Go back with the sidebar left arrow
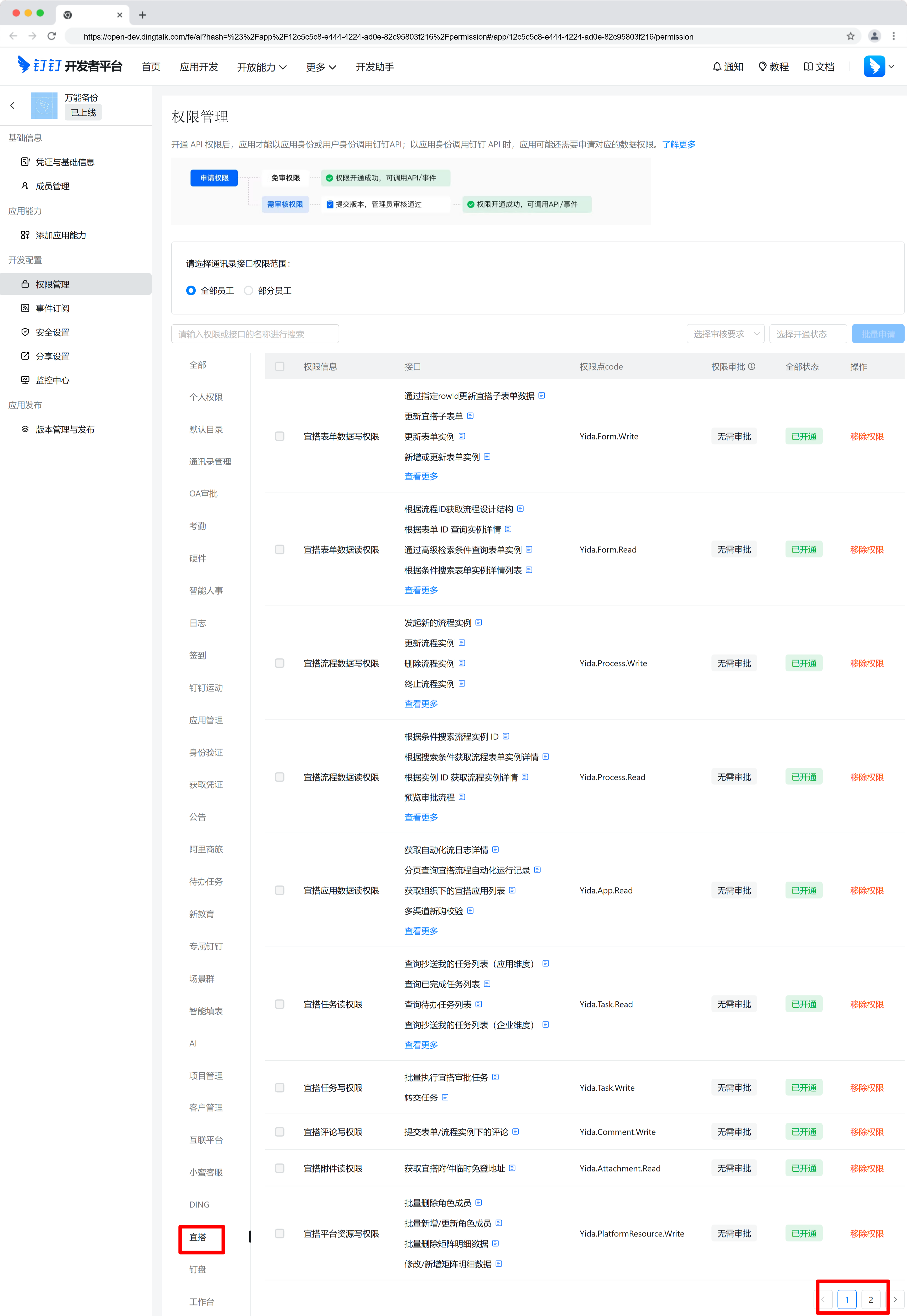The image size is (907, 1316). 12,105
